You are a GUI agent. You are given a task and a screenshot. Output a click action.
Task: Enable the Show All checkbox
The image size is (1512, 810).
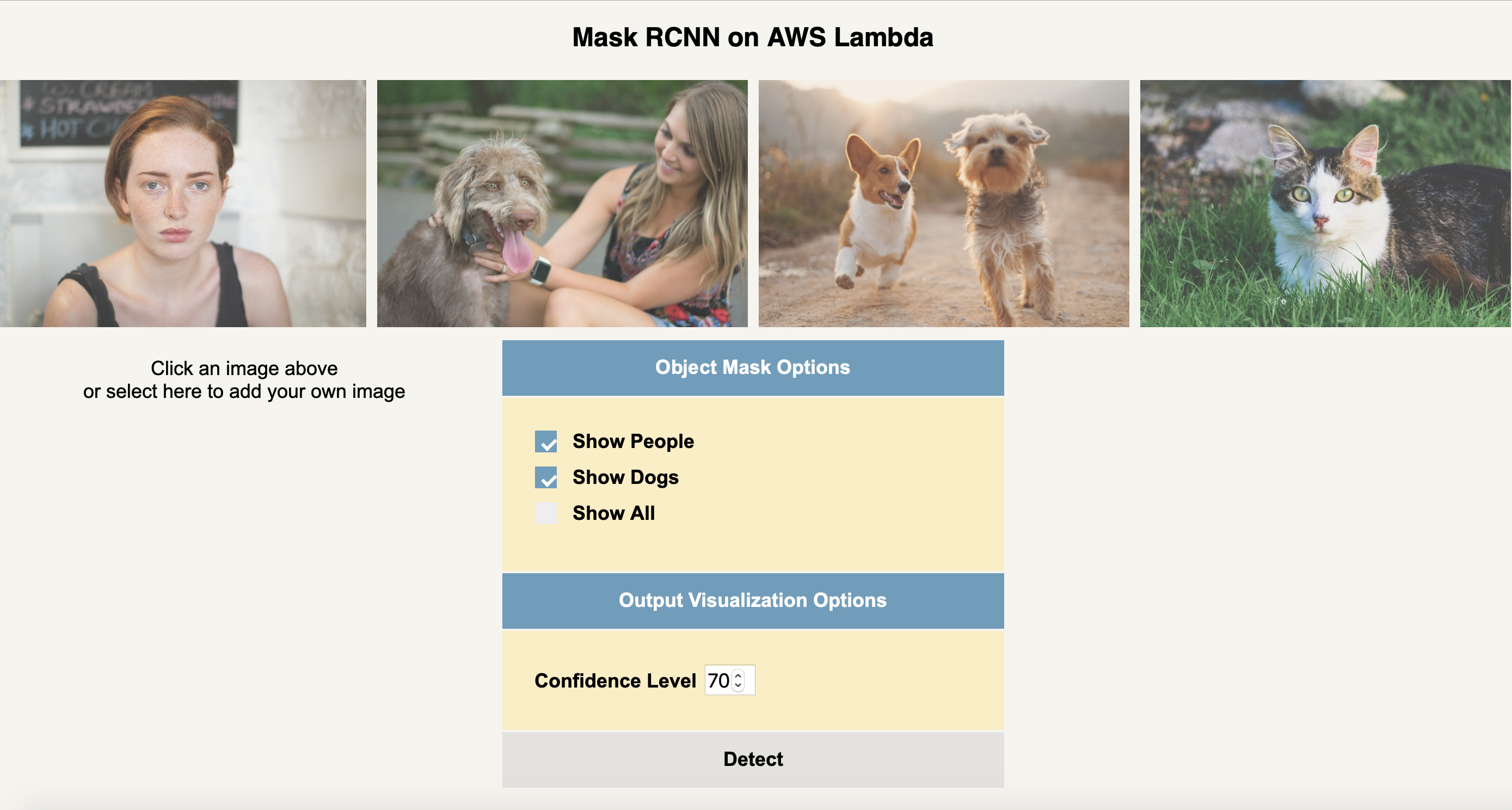click(x=546, y=513)
